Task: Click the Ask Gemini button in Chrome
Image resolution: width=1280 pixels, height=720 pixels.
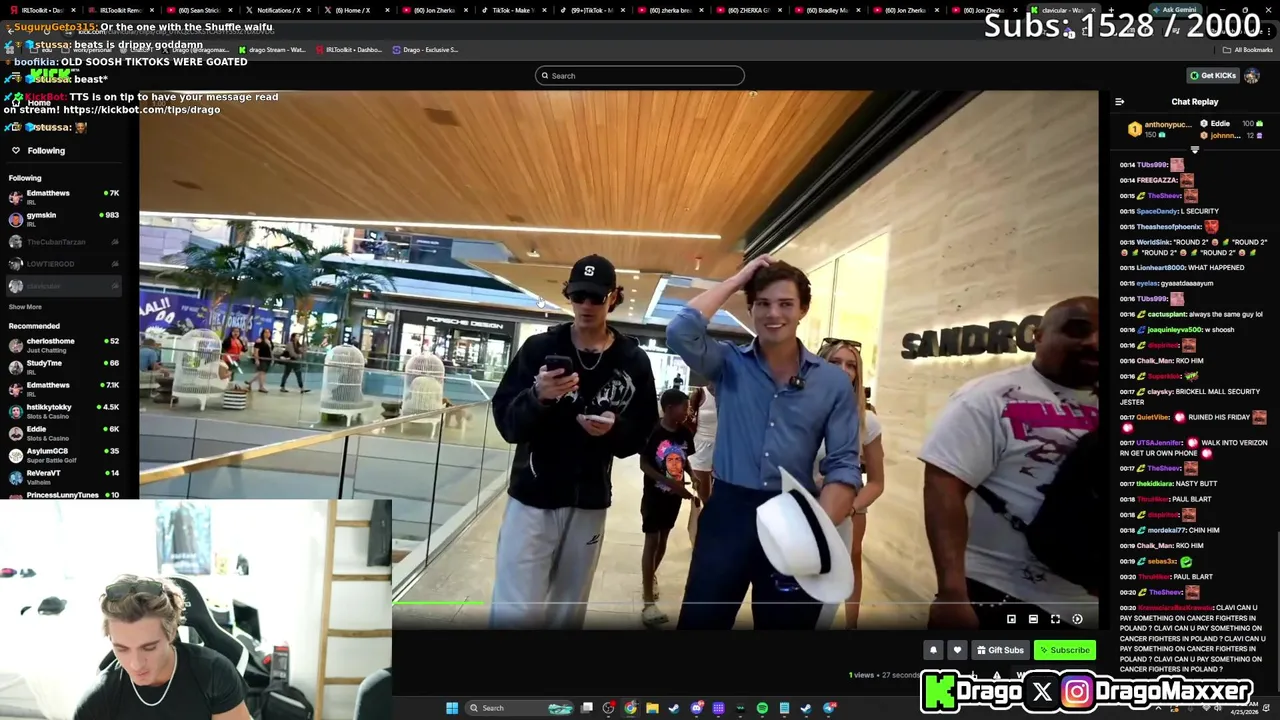Action: tap(1173, 10)
